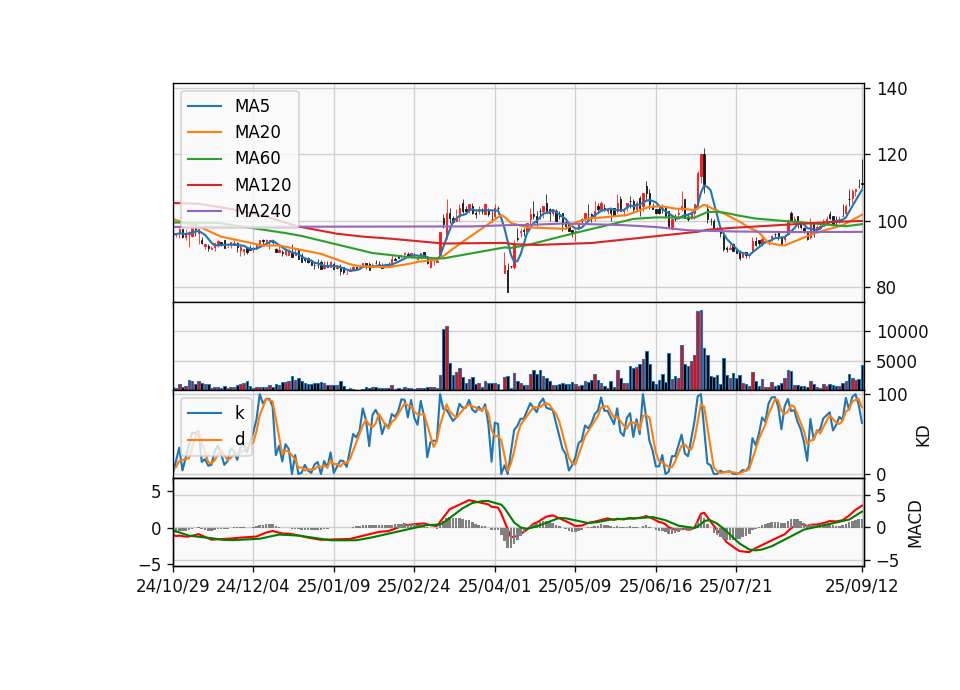
Task: Click the purple line sample beside MA240
Action: 204,211
